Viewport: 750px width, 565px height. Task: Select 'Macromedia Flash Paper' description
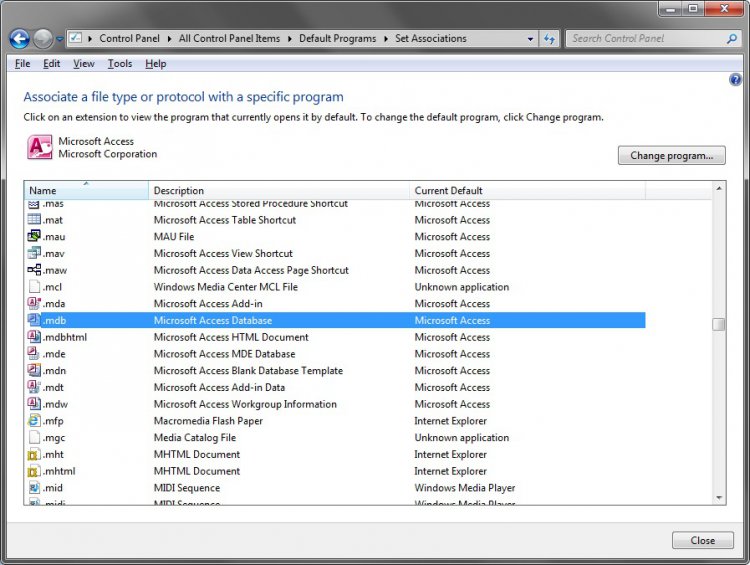[x=208, y=421]
